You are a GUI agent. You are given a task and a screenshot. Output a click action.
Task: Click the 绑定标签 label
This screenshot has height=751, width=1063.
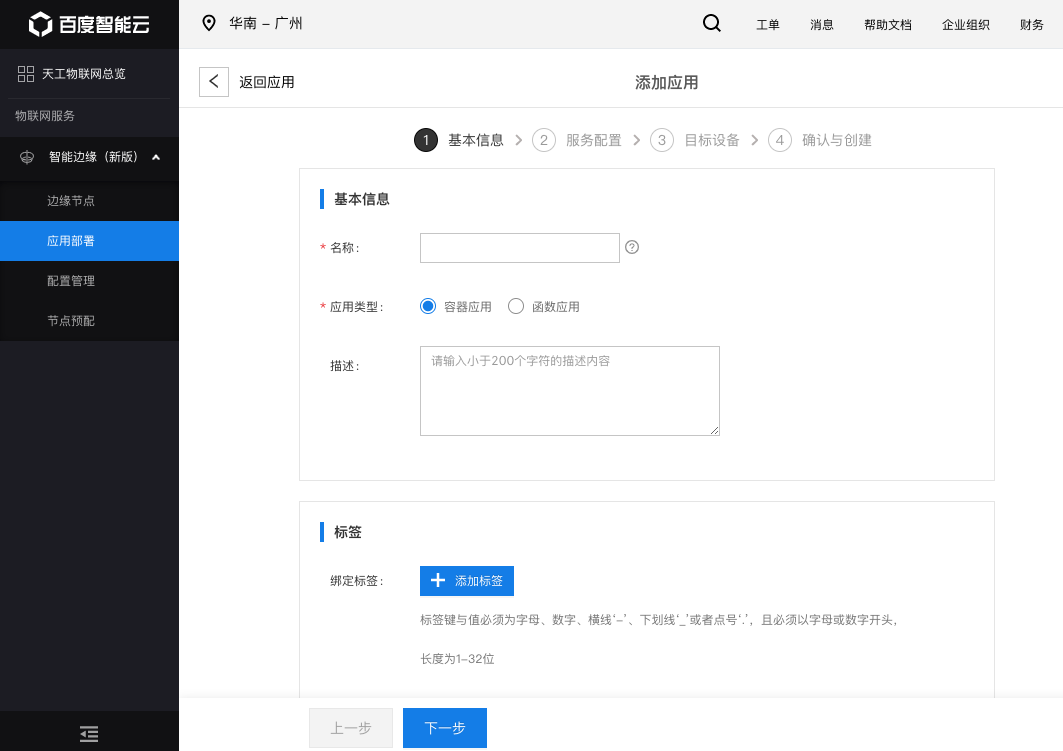point(357,581)
